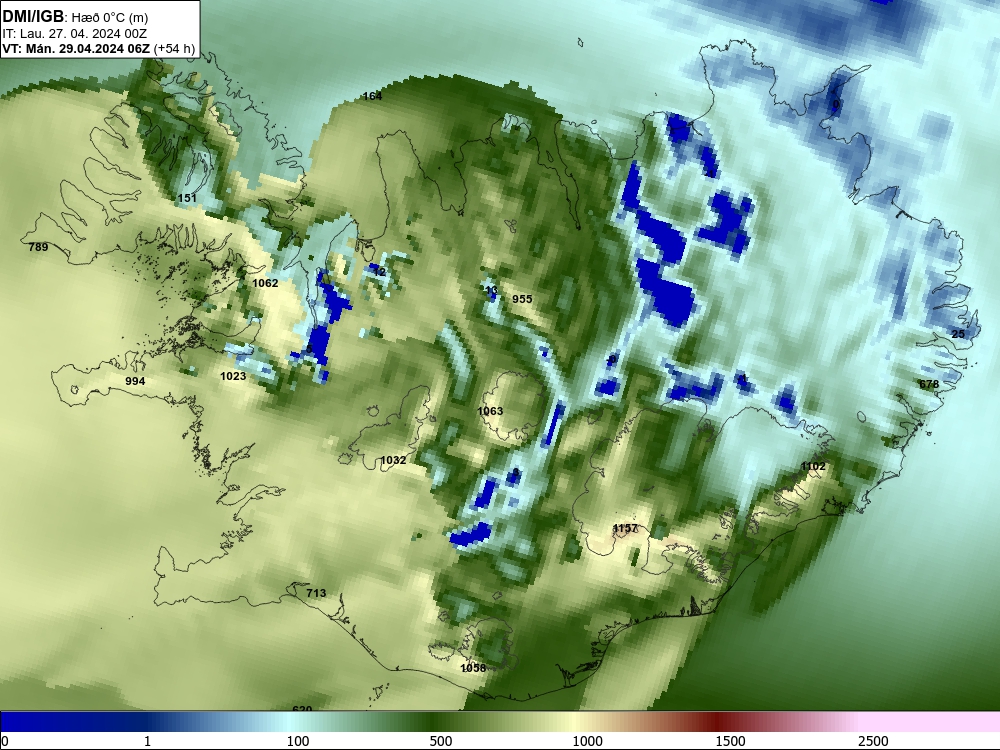
Task: Click the legend label 2500
Action: coord(873,741)
